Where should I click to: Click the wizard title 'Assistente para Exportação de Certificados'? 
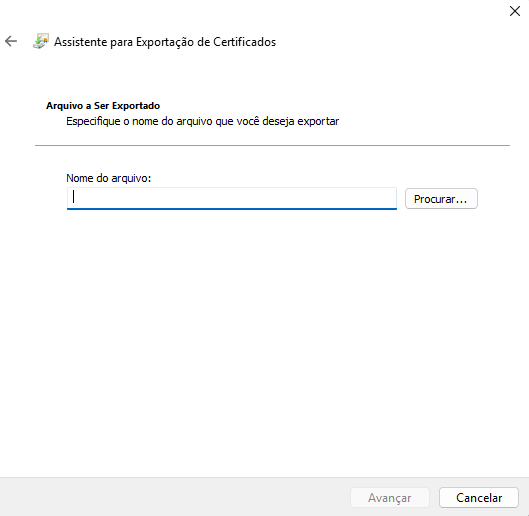[165, 42]
